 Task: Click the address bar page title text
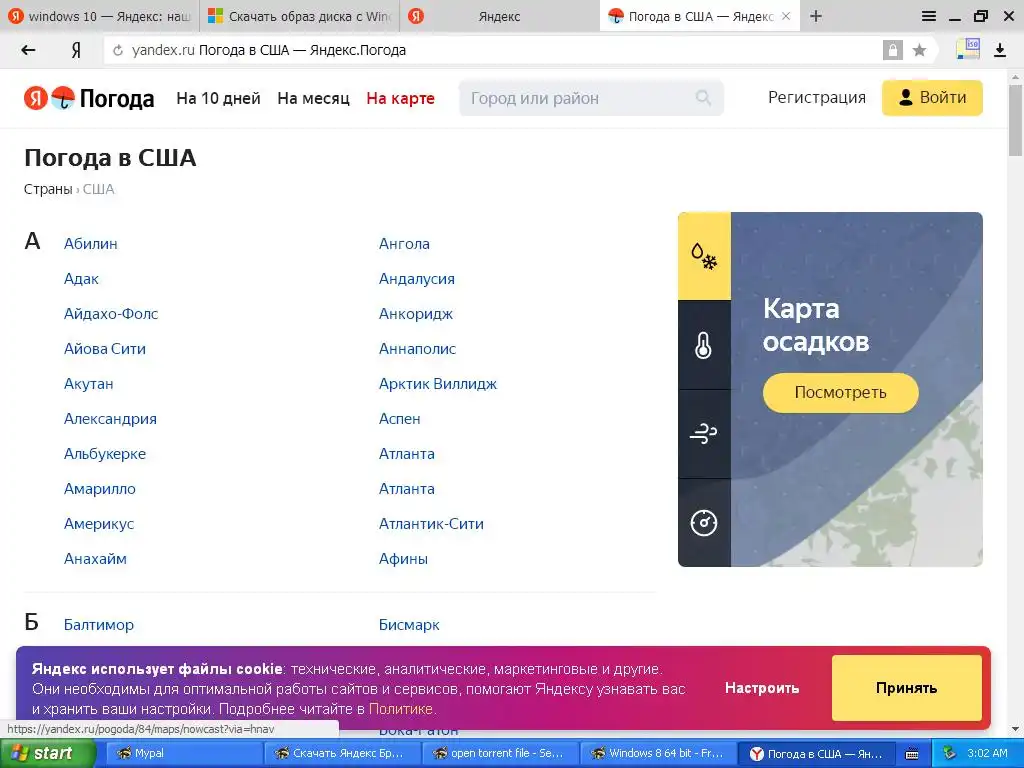(x=302, y=50)
